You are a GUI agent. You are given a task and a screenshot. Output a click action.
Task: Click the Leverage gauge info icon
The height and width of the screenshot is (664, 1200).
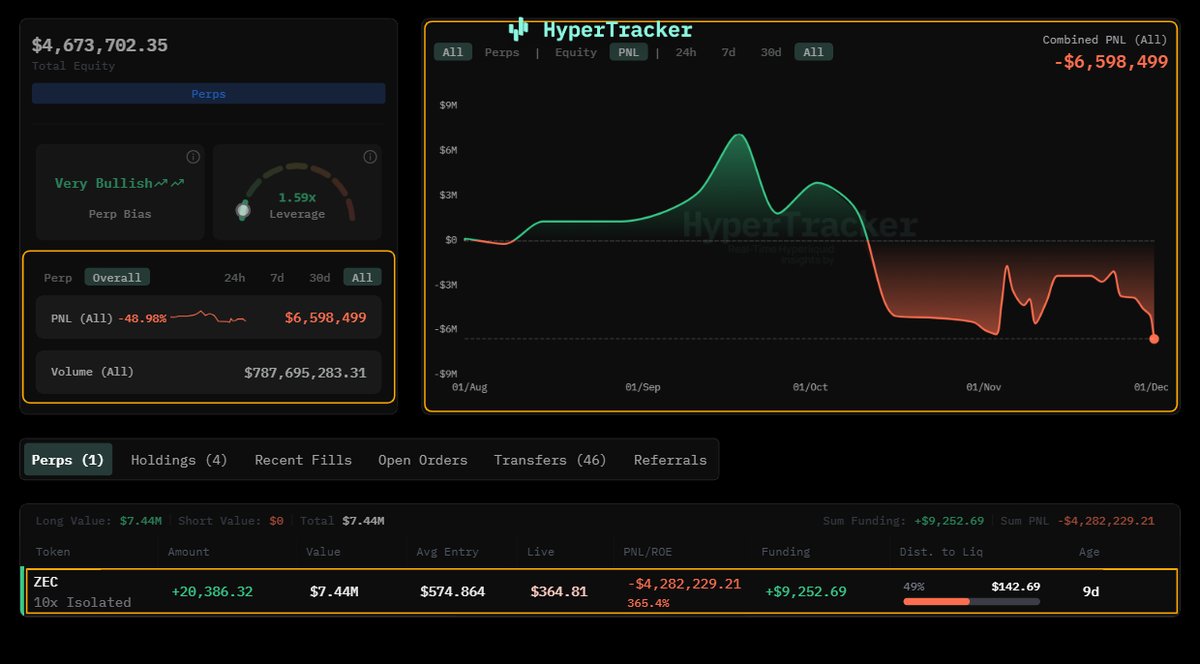(369, 157)
